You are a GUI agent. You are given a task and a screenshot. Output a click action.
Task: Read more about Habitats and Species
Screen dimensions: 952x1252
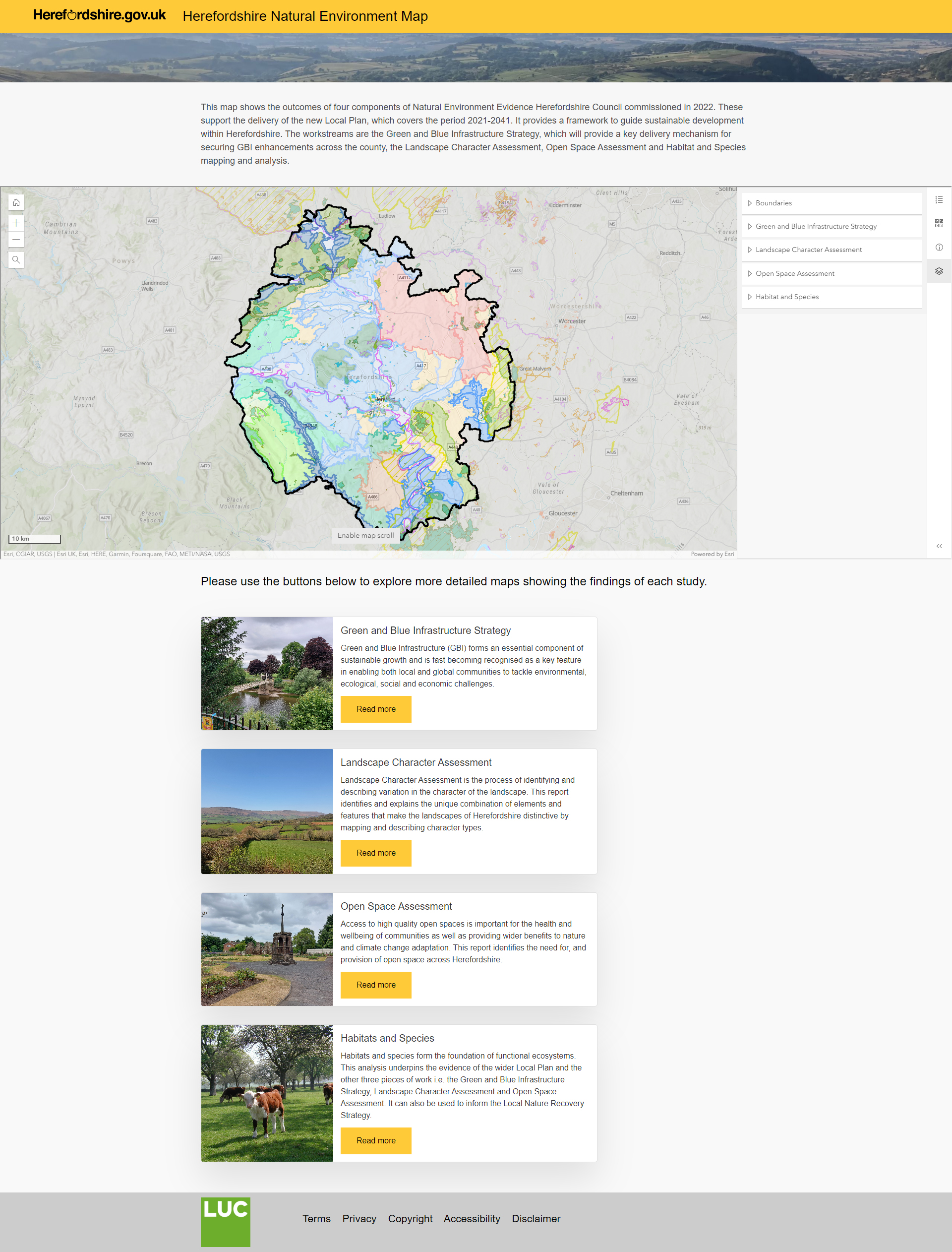376,1140
